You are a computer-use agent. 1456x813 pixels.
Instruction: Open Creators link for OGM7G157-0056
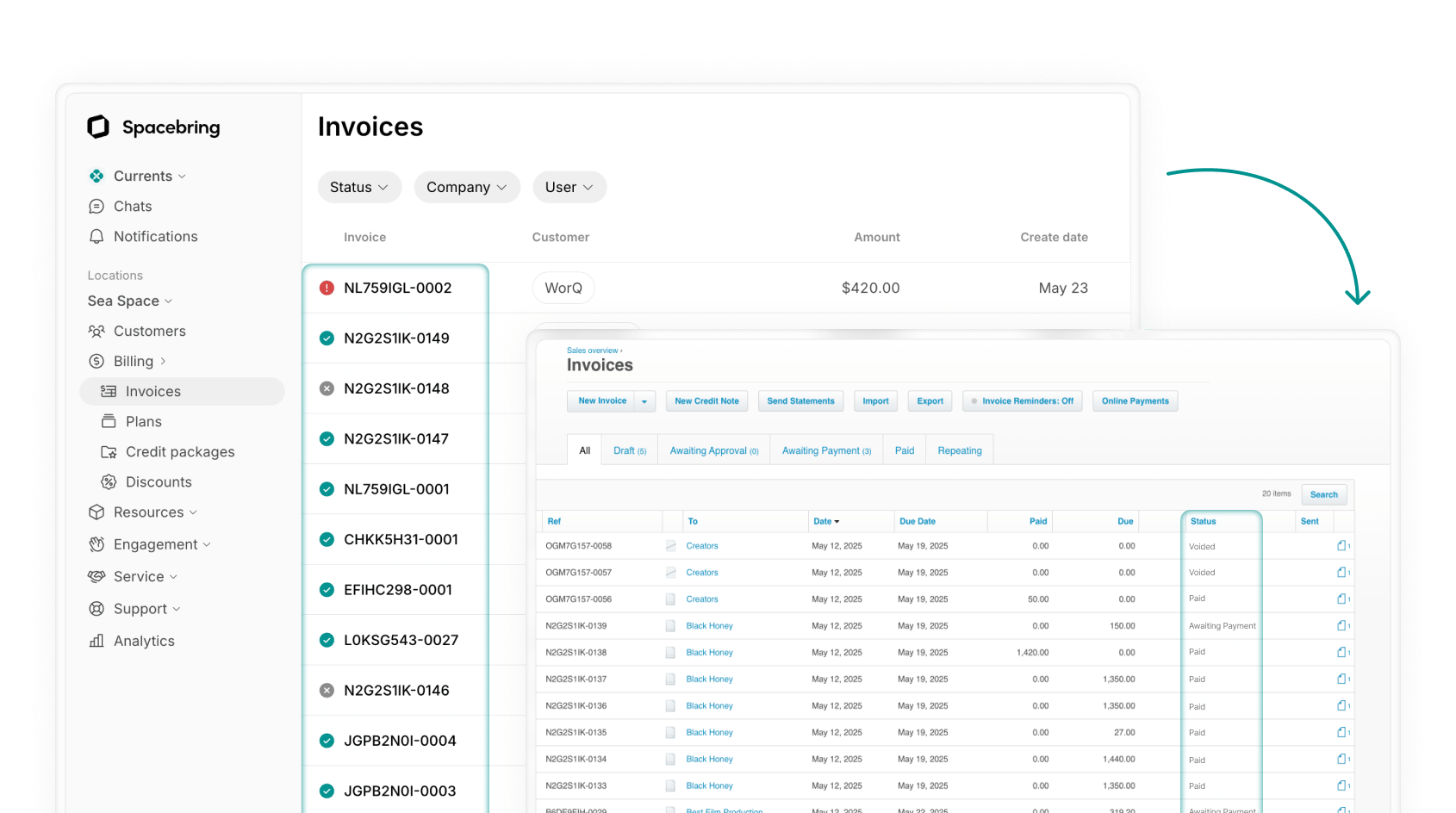(702, 599)
